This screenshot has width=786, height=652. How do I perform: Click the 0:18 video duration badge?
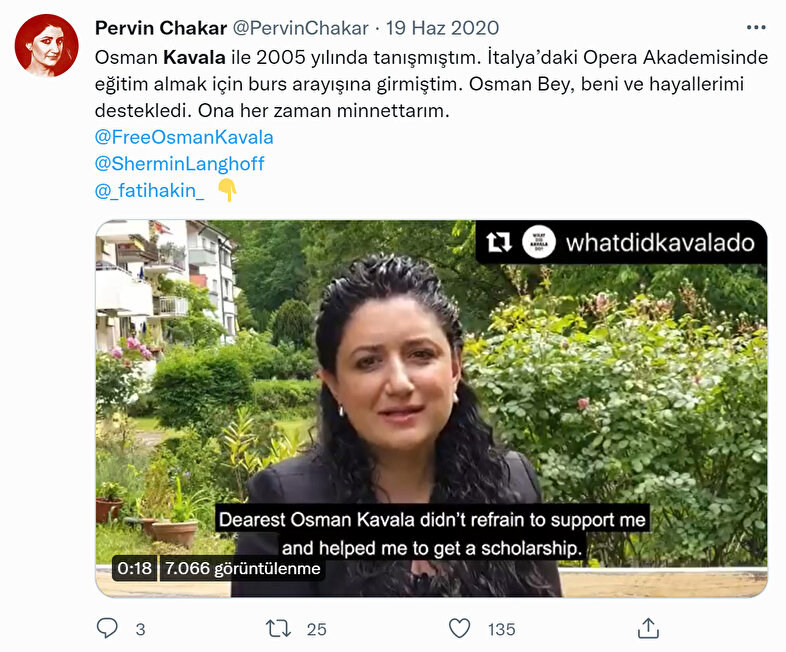click(x=134, y=568)
